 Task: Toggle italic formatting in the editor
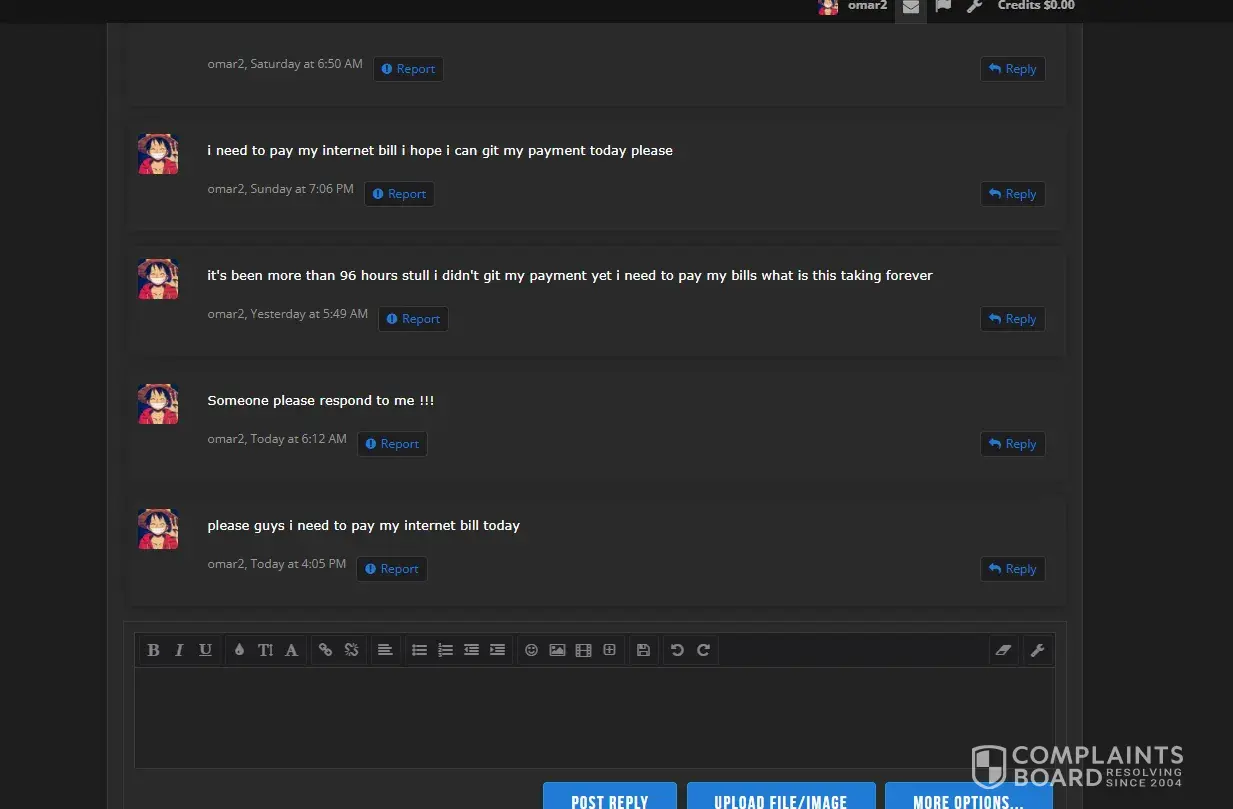(x=179, y=650)
